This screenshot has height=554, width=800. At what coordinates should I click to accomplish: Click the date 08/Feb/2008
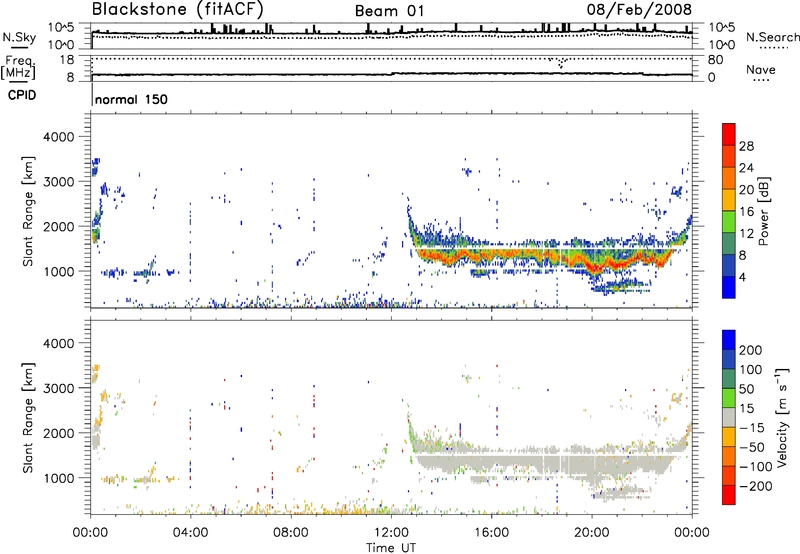click(x=639, y=10)
